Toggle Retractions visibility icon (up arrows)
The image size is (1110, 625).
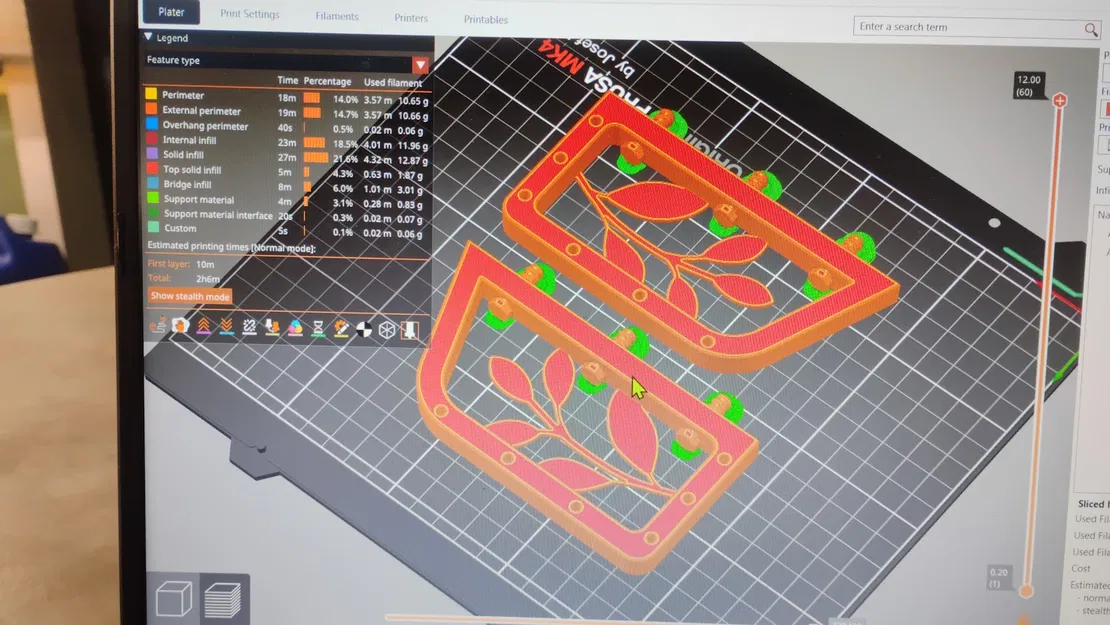[203, 326]
